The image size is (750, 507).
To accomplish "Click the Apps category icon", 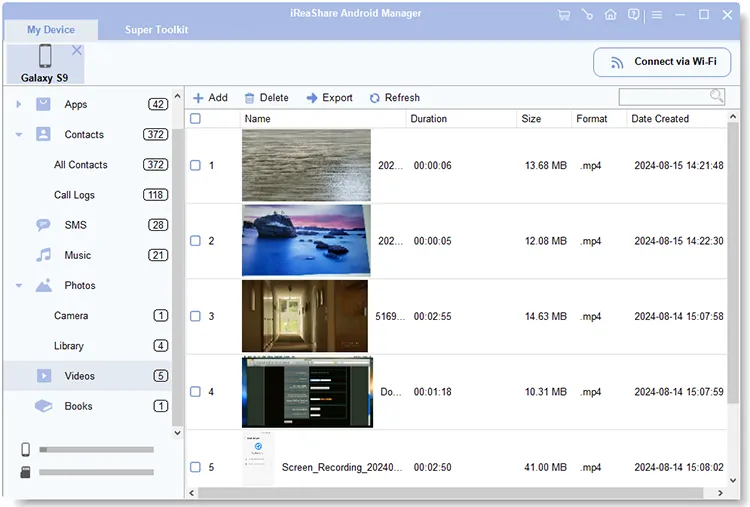I will click(x=43, y=104).
